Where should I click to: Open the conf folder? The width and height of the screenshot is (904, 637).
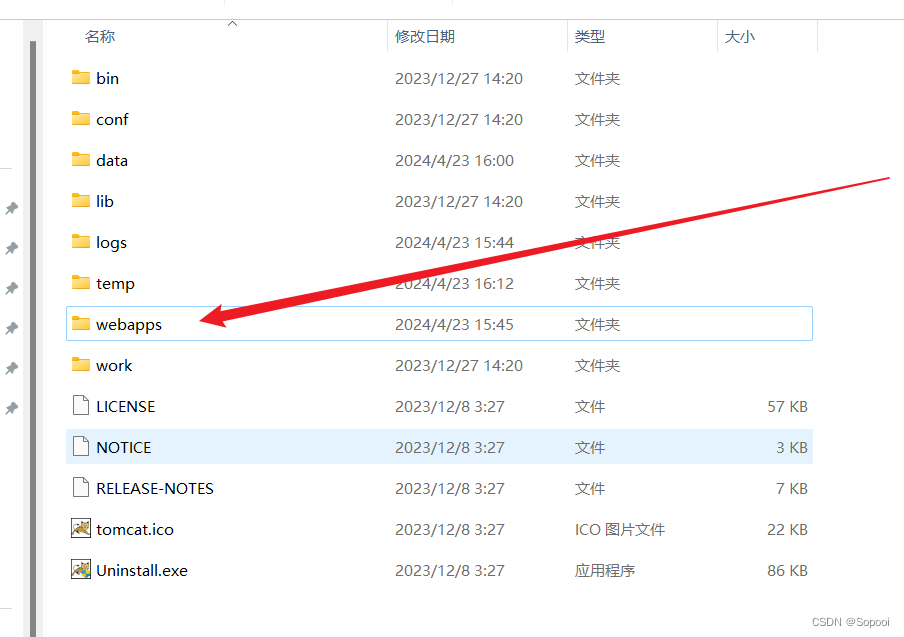(112, 119)
